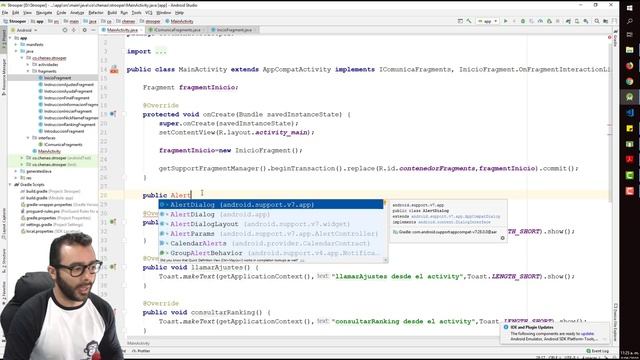Screen dimensions: 640x360
Task: Open IntroduccionFragment in the project tree
Action: 64,131
